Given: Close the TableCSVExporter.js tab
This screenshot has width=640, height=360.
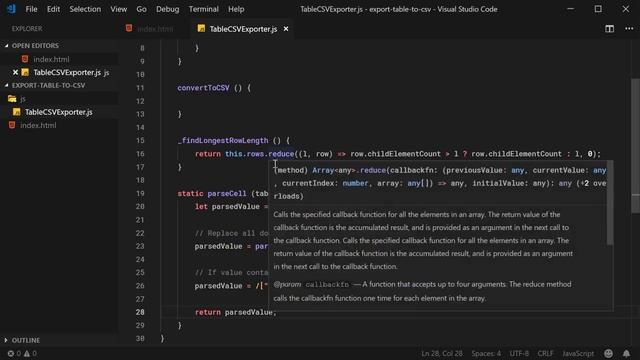Looking at the screenshot, I should coord(286,29).
